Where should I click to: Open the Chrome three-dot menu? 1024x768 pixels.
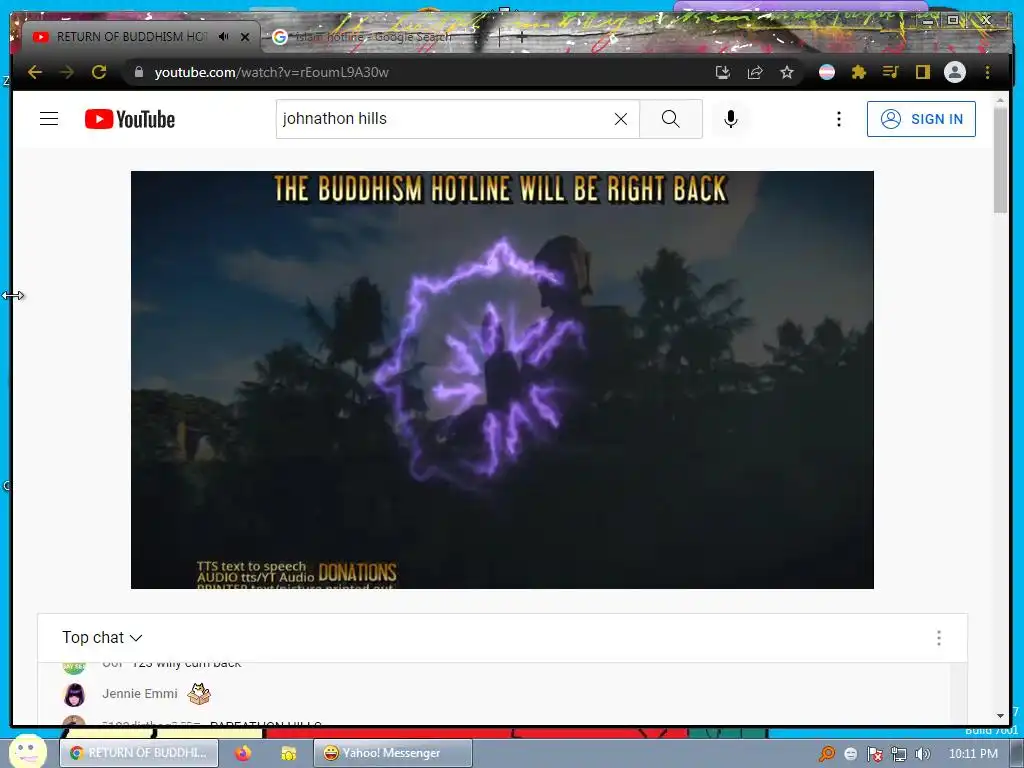[x=987, y=72]
